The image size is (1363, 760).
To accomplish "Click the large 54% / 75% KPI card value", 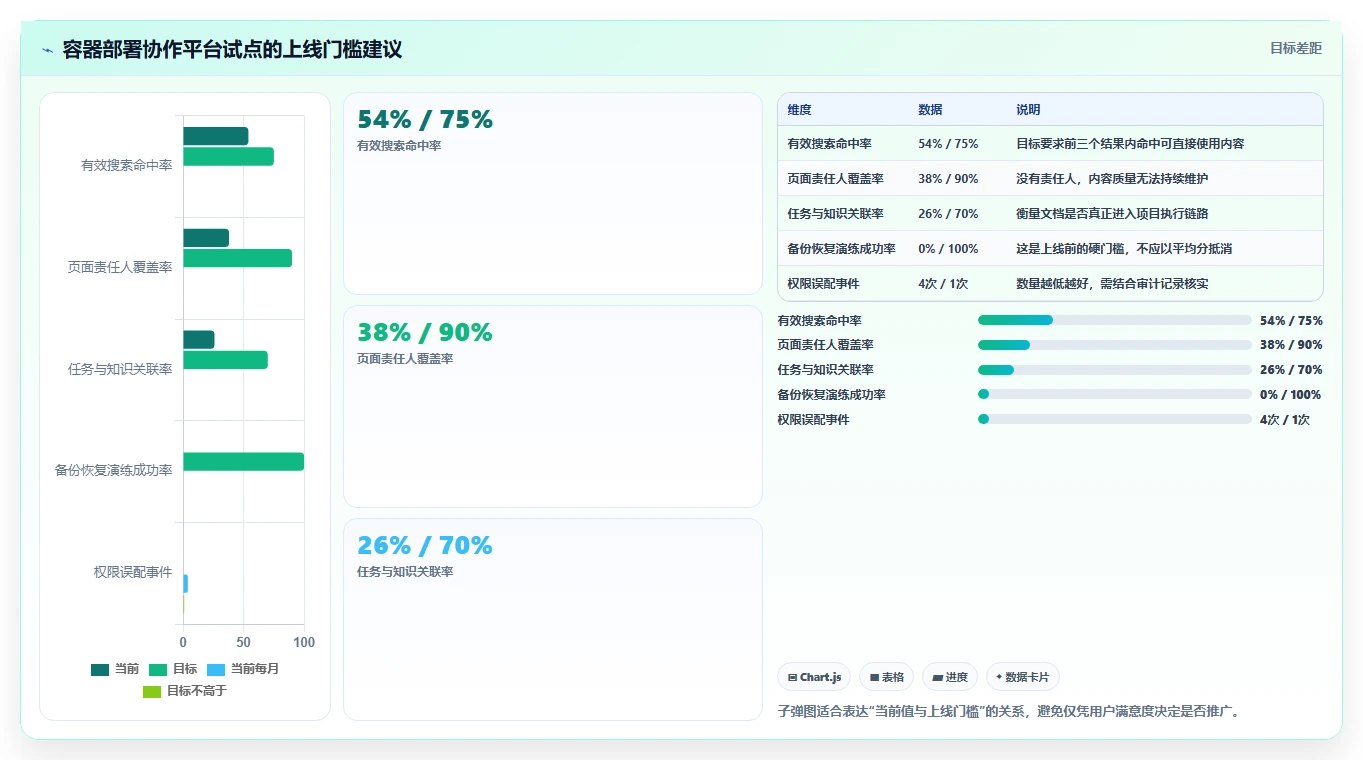I will 425,120.
